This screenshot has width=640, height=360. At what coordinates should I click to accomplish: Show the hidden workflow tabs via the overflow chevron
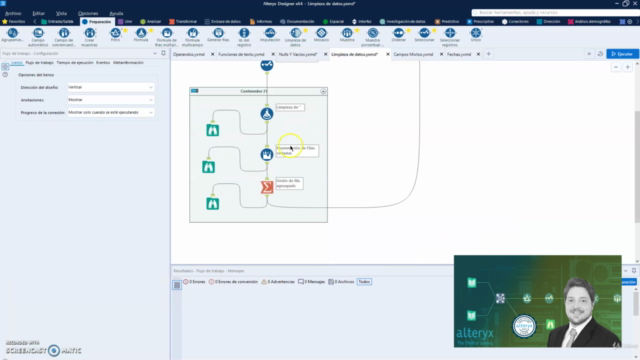[x=589, y=54]
